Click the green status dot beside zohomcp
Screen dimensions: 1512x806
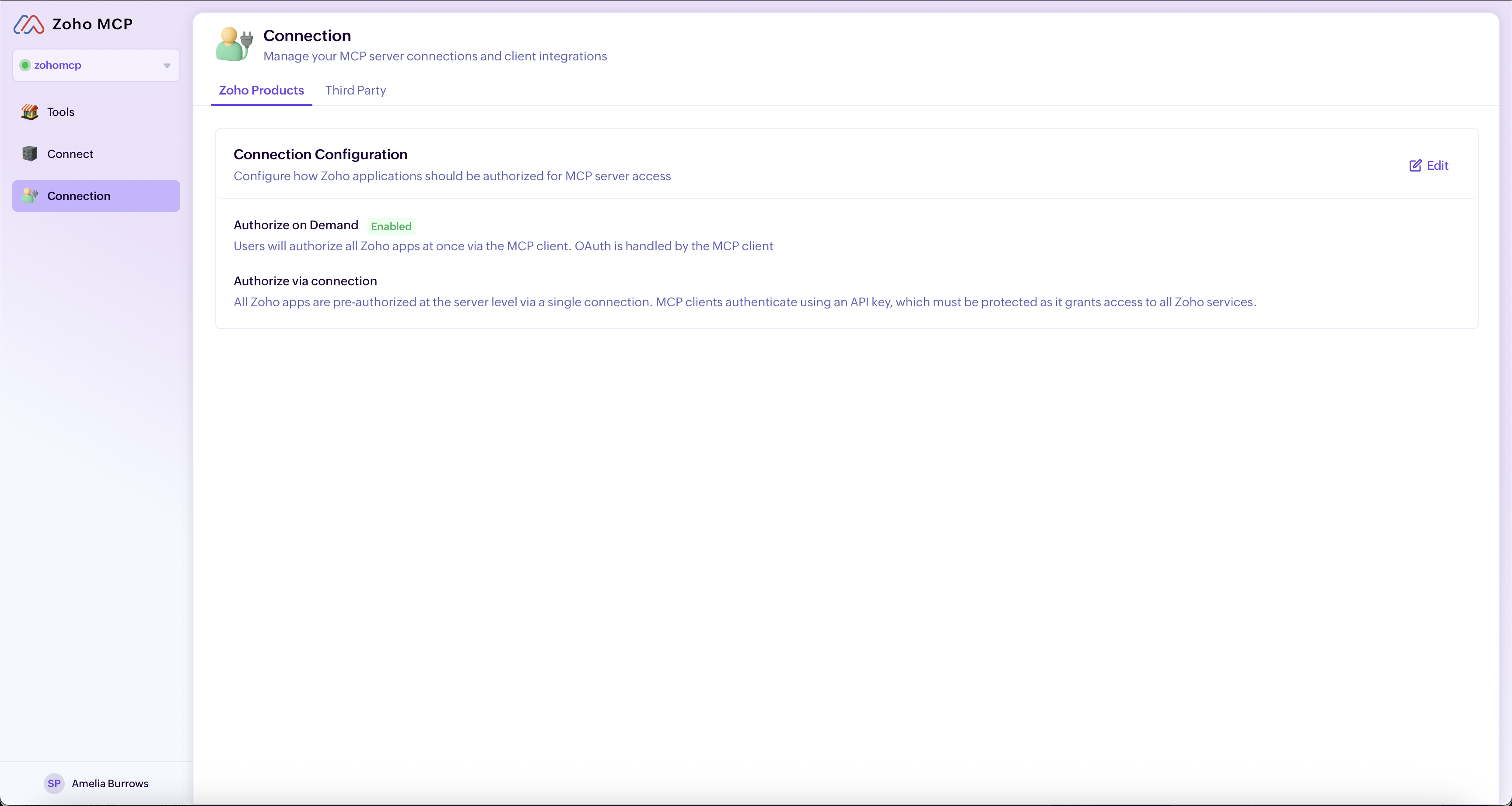25,65
